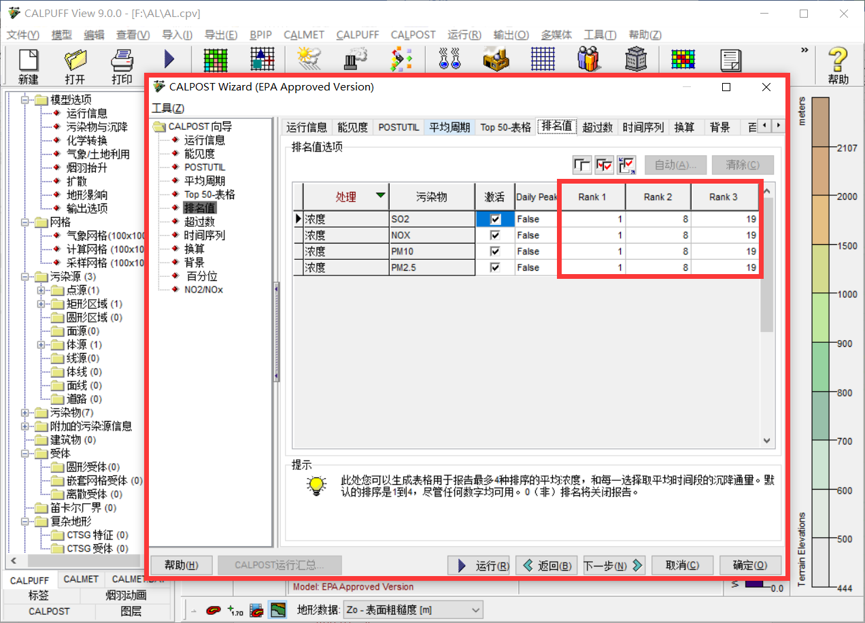
Task: Click the vertical scrollbar of the ranking table
Action: tap(767, 316)
